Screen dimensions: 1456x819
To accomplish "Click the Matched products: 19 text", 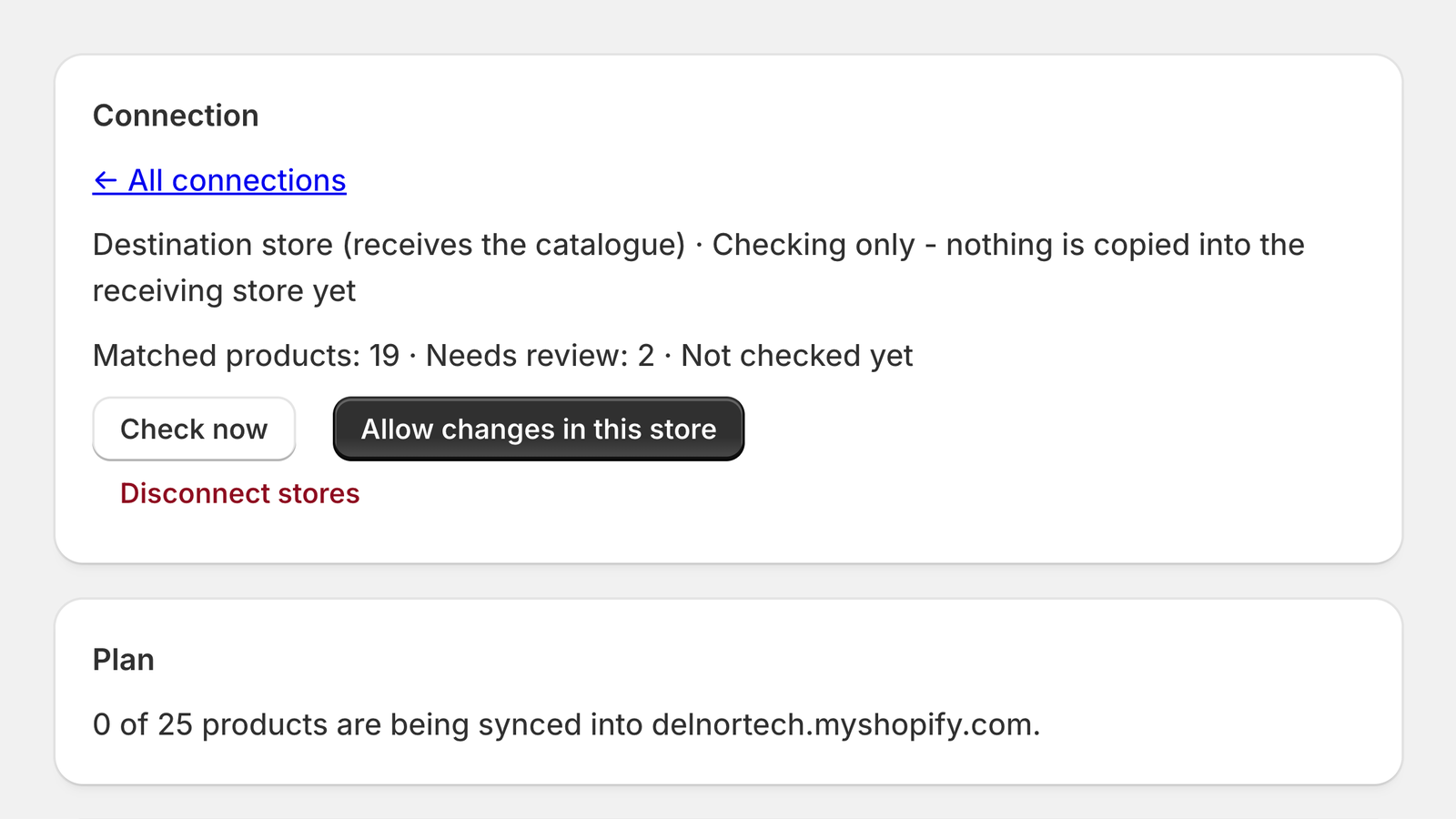I will [x=247, y=356].
